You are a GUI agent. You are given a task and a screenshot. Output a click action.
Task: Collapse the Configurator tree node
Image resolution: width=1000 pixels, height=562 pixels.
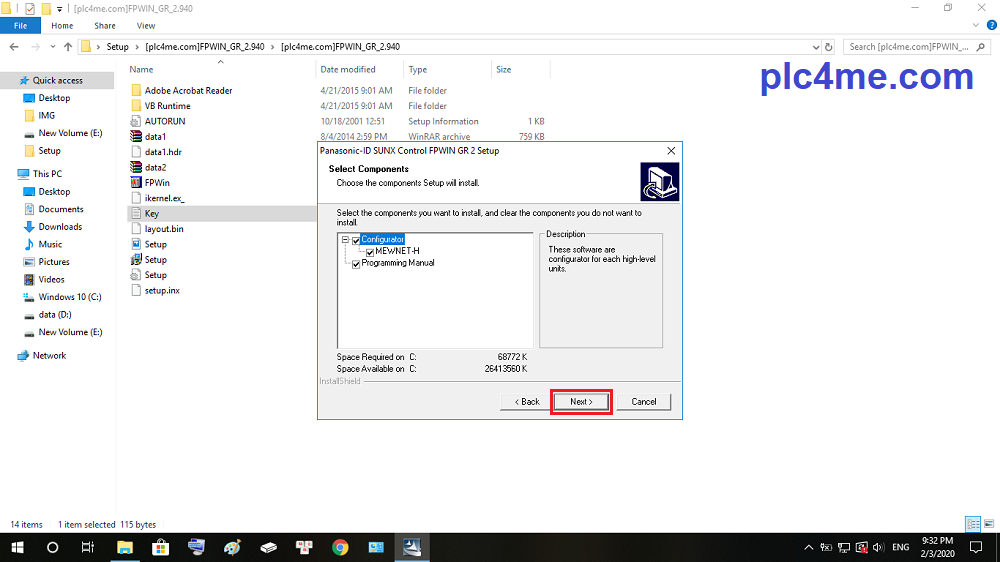point(344,240)
